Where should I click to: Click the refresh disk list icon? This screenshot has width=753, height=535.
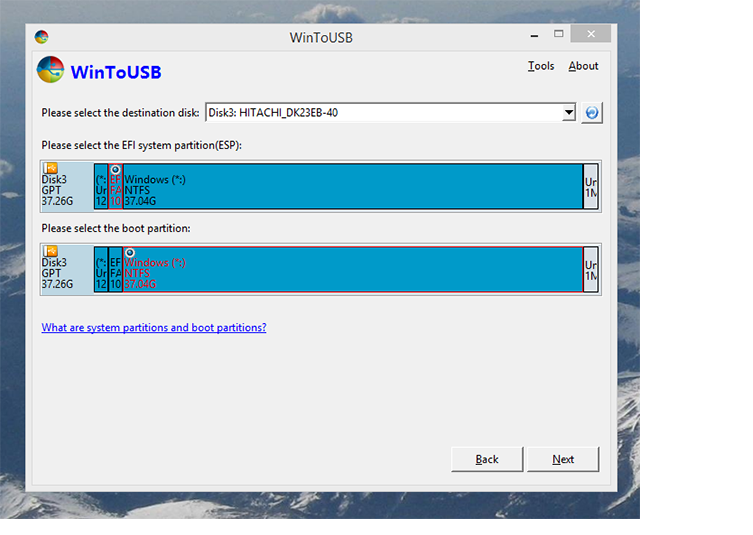click(x=592, y=113)
